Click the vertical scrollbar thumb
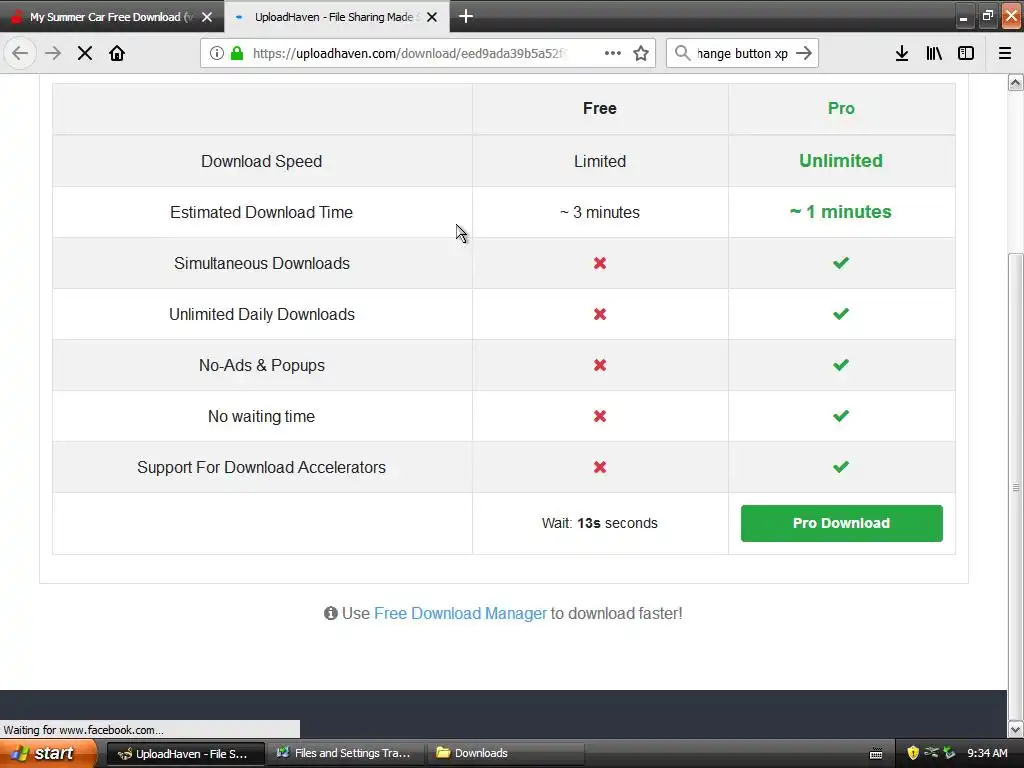 (x=1015, y=486)
